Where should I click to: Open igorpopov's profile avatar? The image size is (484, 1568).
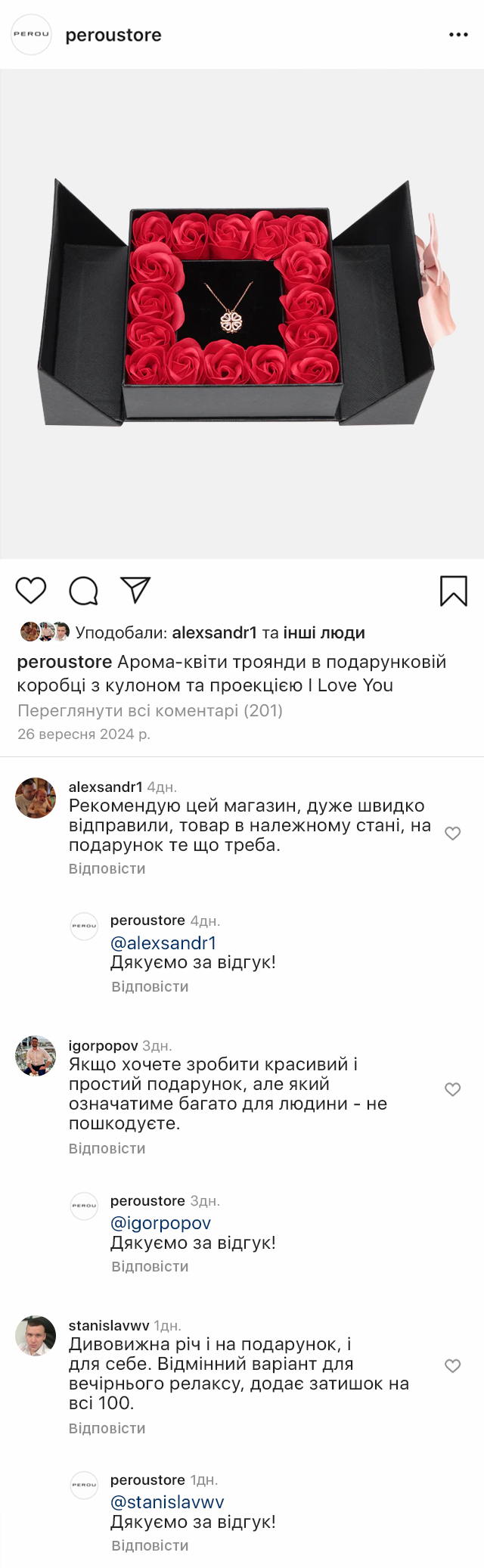[36, 1056]
